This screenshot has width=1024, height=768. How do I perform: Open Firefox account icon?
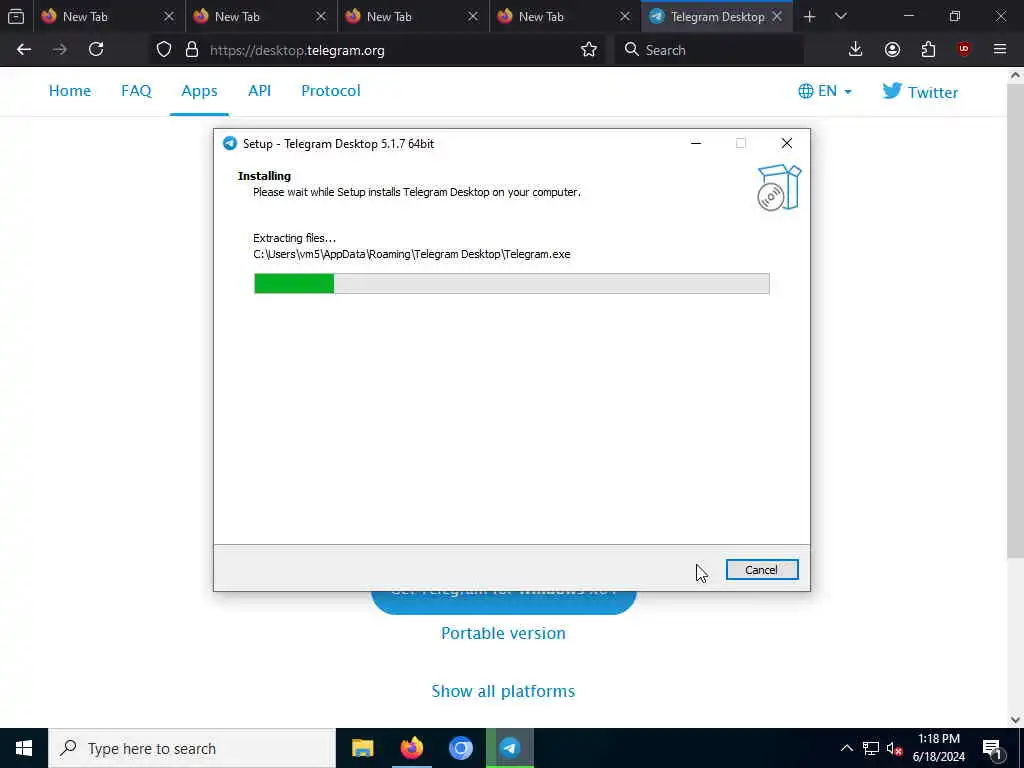tap(892, 50)
